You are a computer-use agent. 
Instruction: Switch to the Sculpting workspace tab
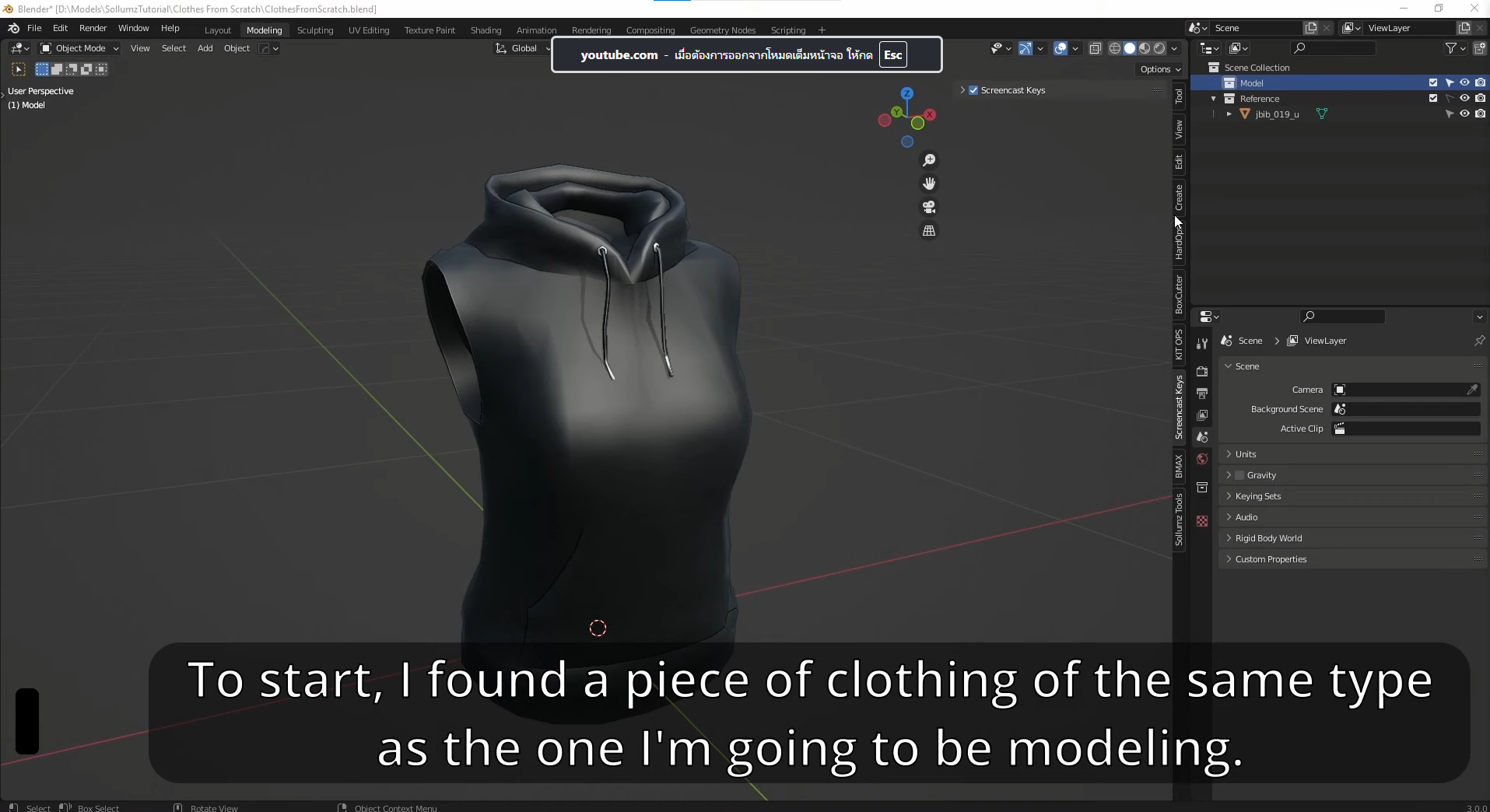click(315, 30)
